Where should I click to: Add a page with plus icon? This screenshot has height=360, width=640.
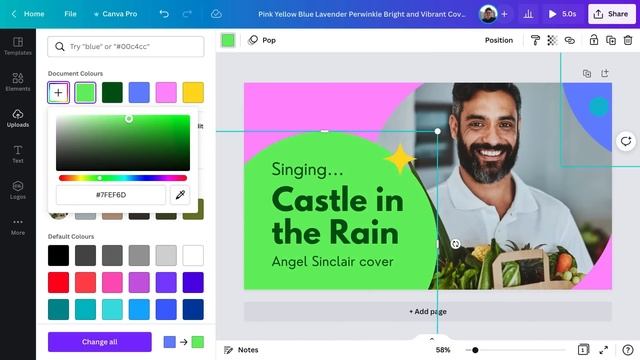(605, 73)
